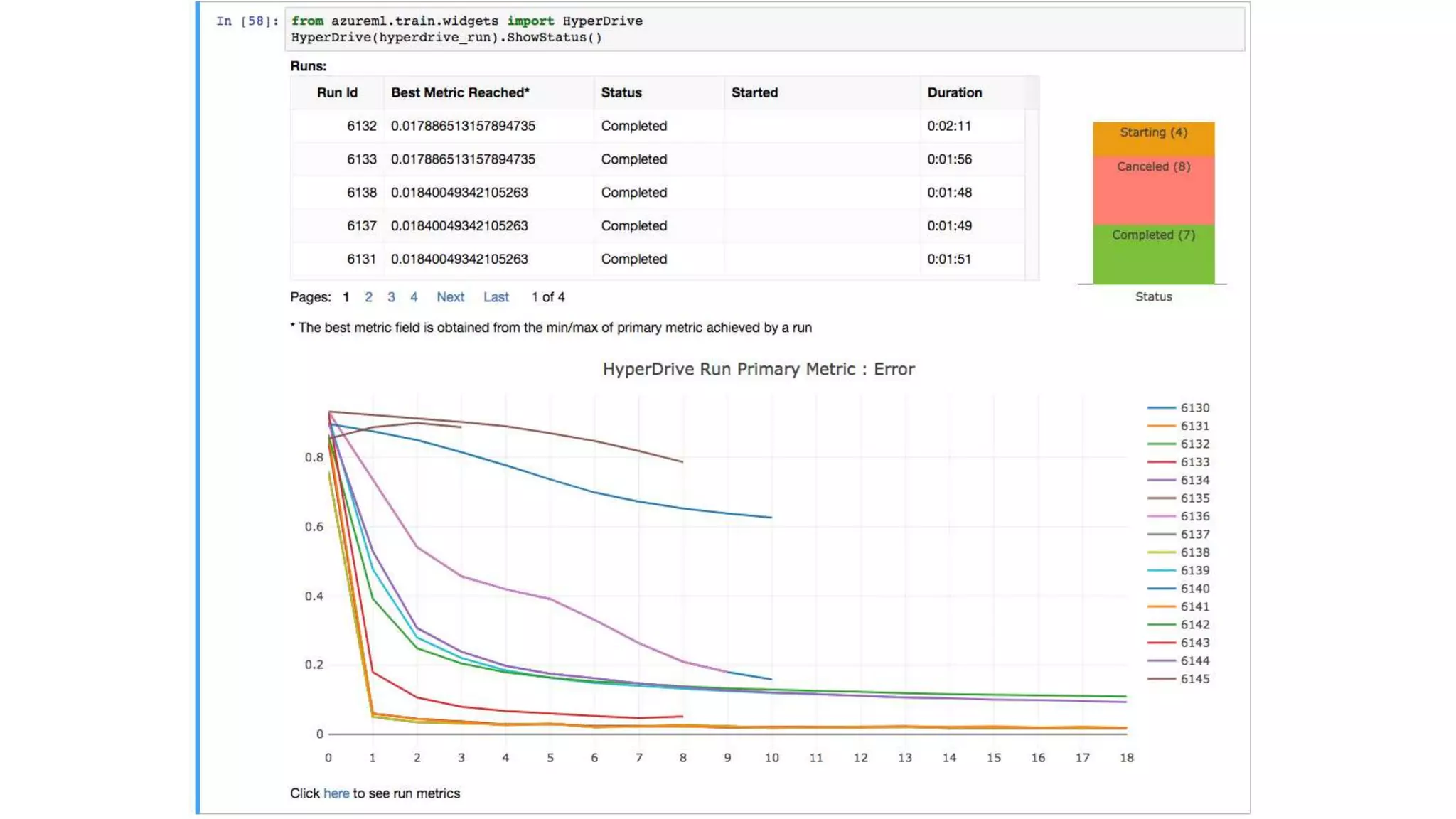
Task: Select the red Canceled (8) bar segment
Action: 1153,190
